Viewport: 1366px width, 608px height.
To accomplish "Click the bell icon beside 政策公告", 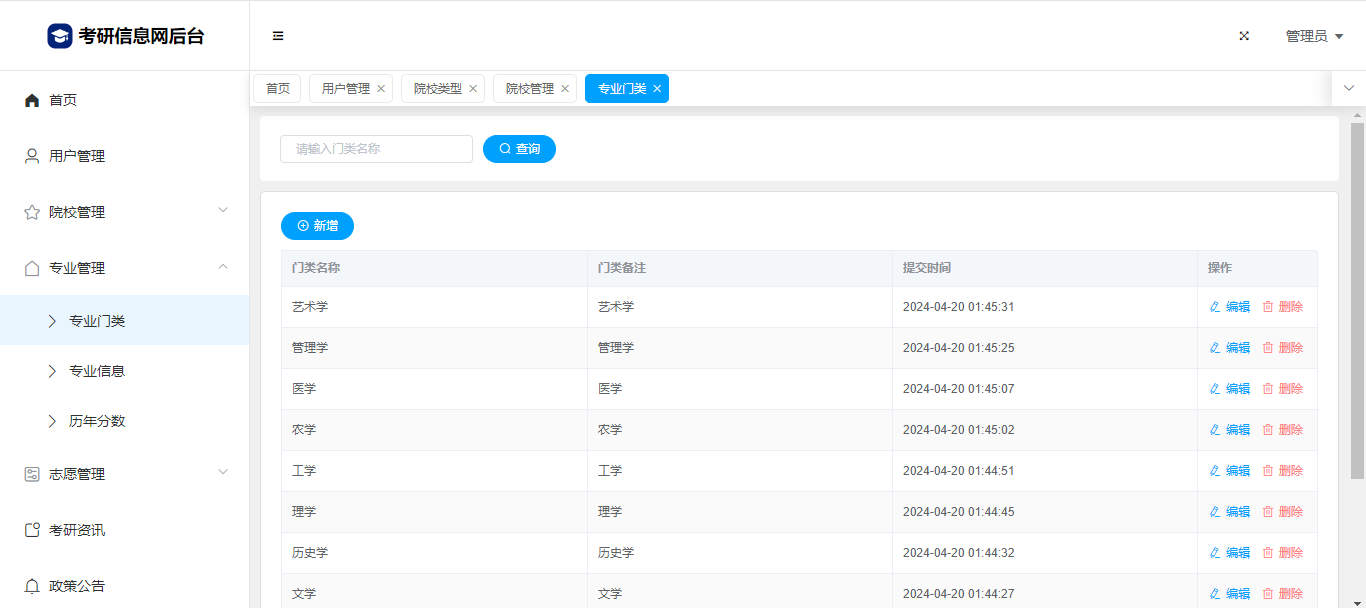I will pos(32,586).
